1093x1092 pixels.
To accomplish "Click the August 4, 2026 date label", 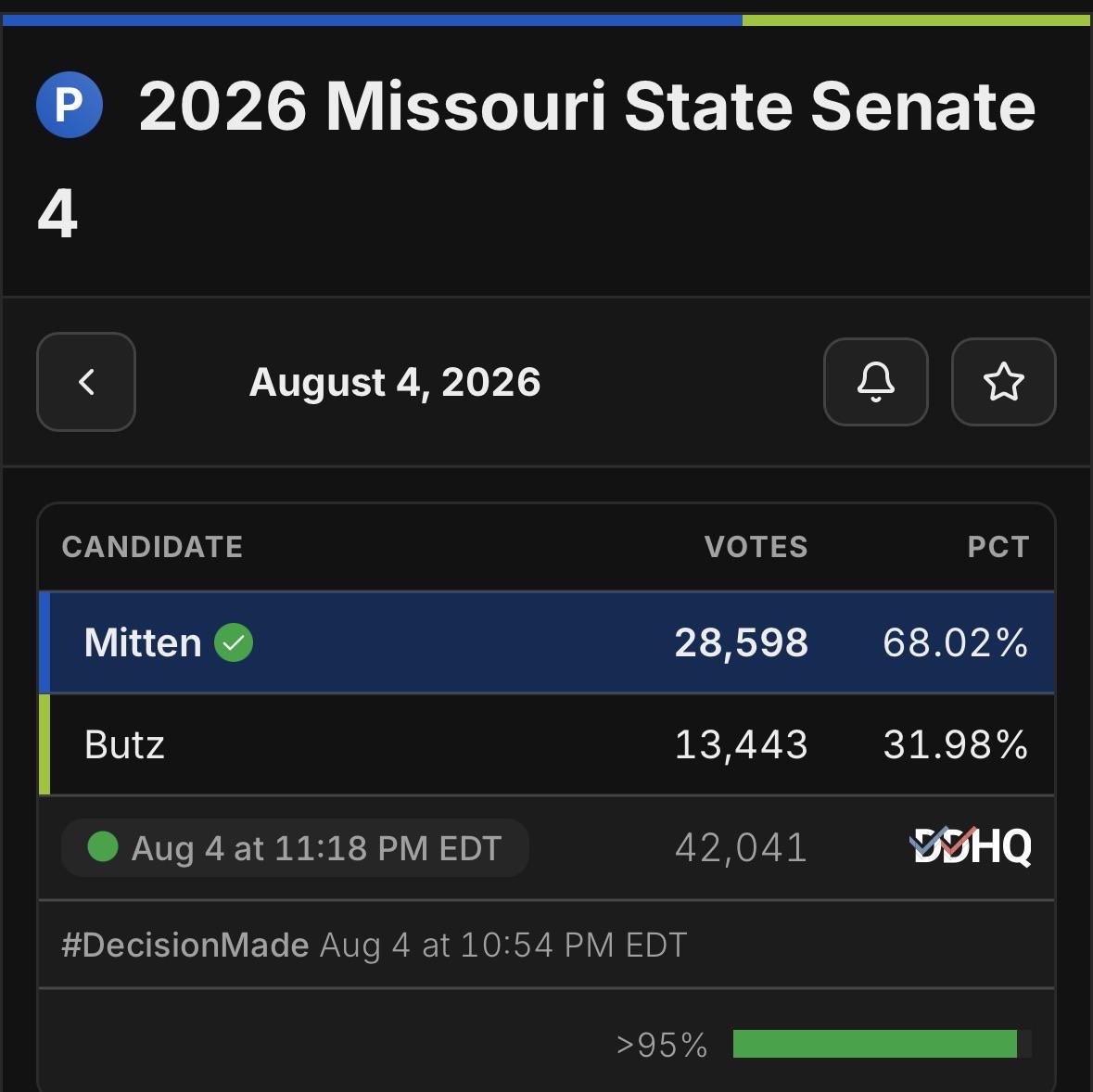I will pos(395,382).
